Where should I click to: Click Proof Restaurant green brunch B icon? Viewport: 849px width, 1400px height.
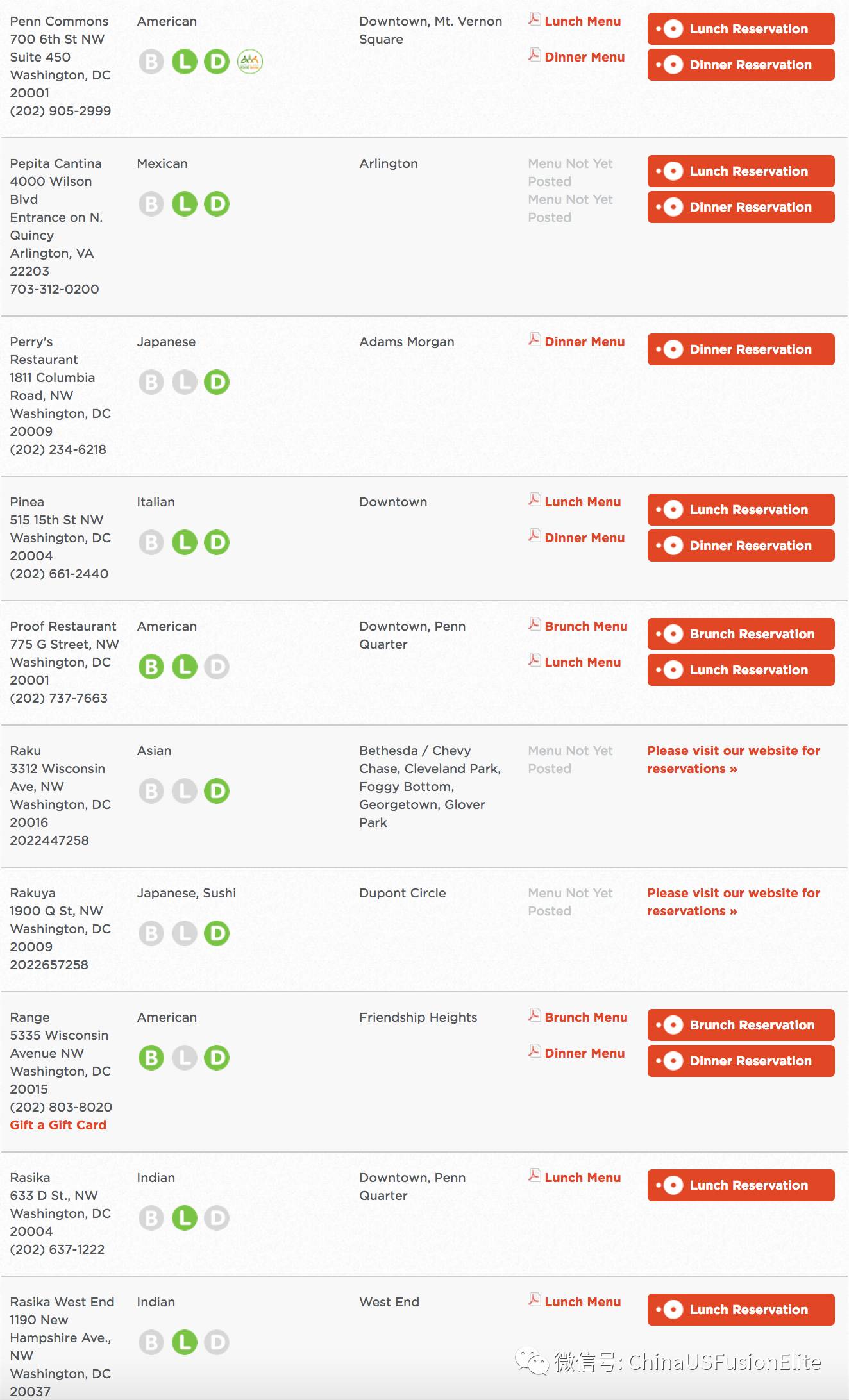(x=151, y=667)
